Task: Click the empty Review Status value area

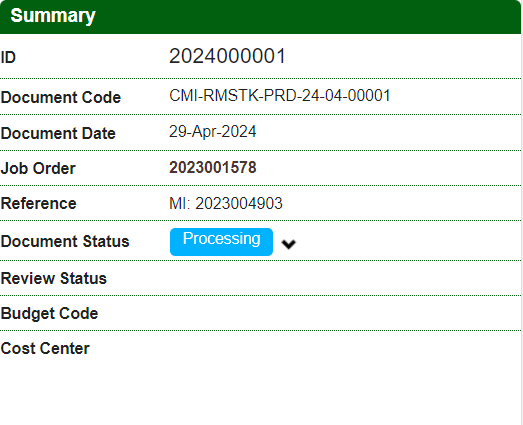Action: 345,278
